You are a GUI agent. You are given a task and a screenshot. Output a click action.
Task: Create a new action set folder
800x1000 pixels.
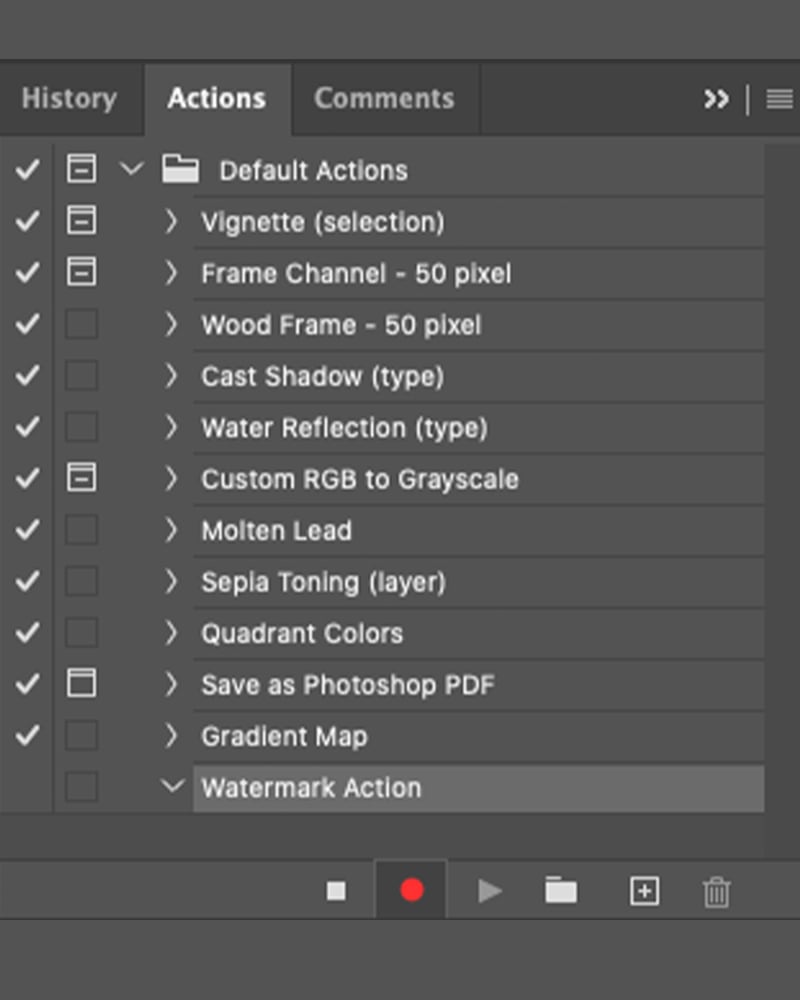tap(561, 890)
